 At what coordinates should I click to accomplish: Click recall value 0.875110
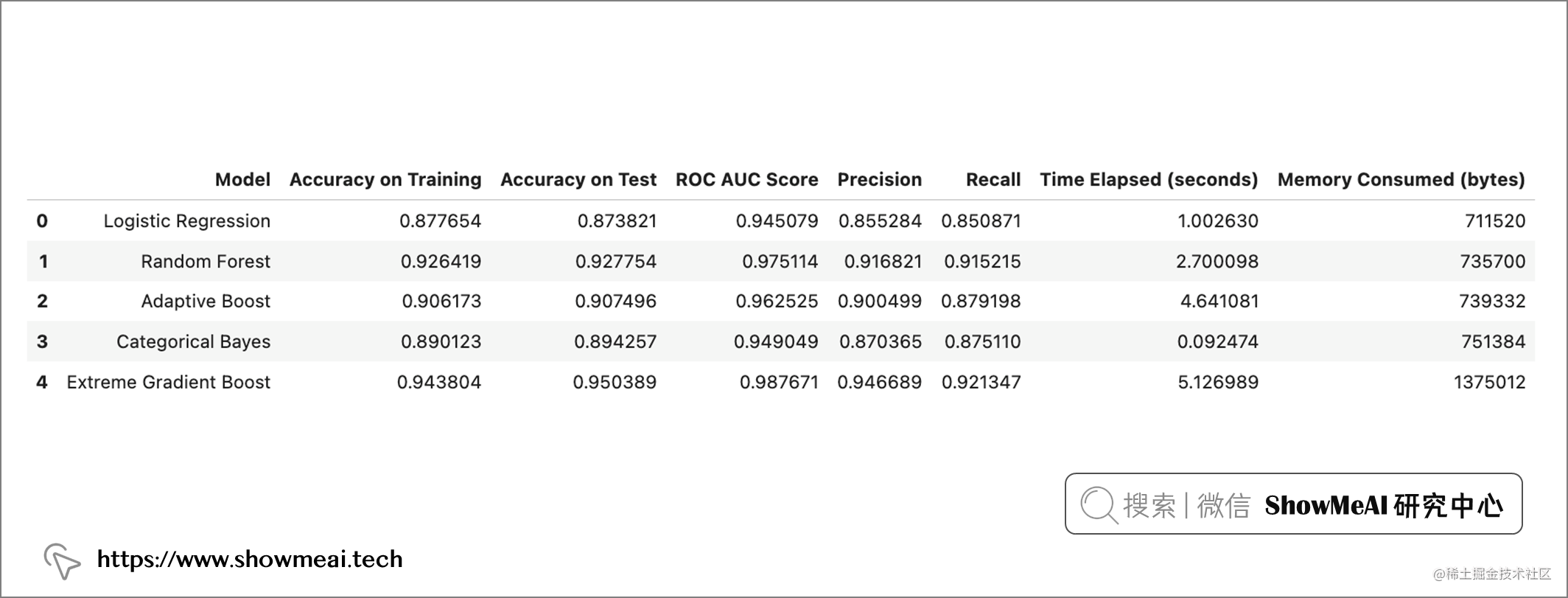983,341
